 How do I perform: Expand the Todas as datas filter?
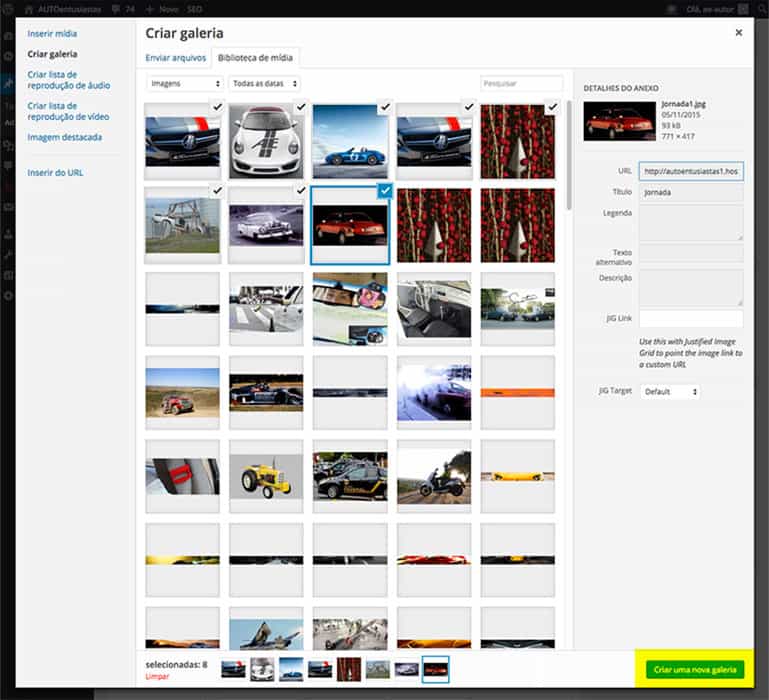(264, 84)
